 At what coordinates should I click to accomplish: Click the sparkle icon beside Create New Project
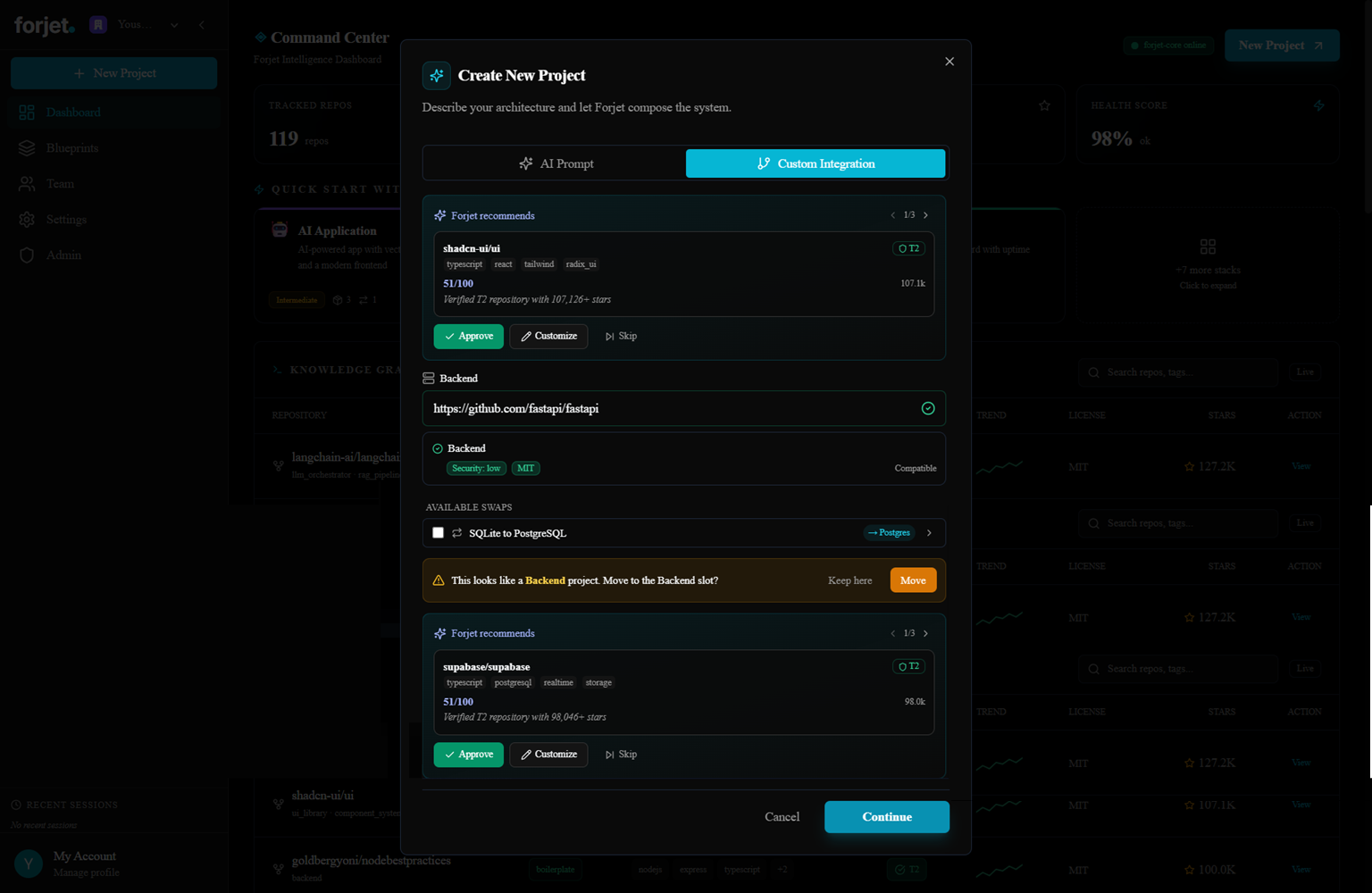pyautogui.click(x=437, y=75)
